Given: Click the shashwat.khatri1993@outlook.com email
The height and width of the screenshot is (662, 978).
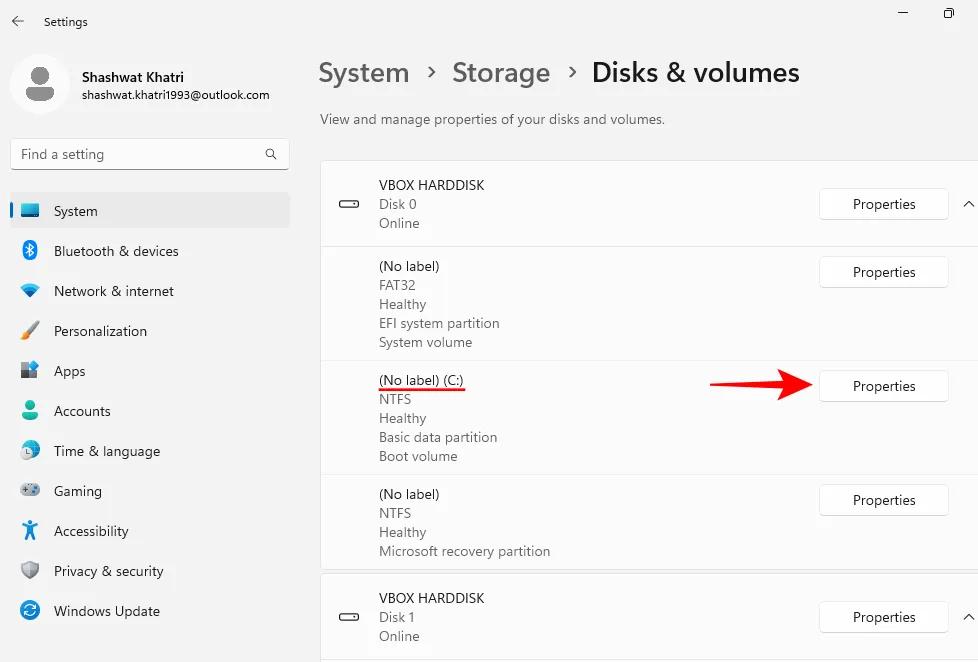Looking at the screenshot, I should 176,95.
